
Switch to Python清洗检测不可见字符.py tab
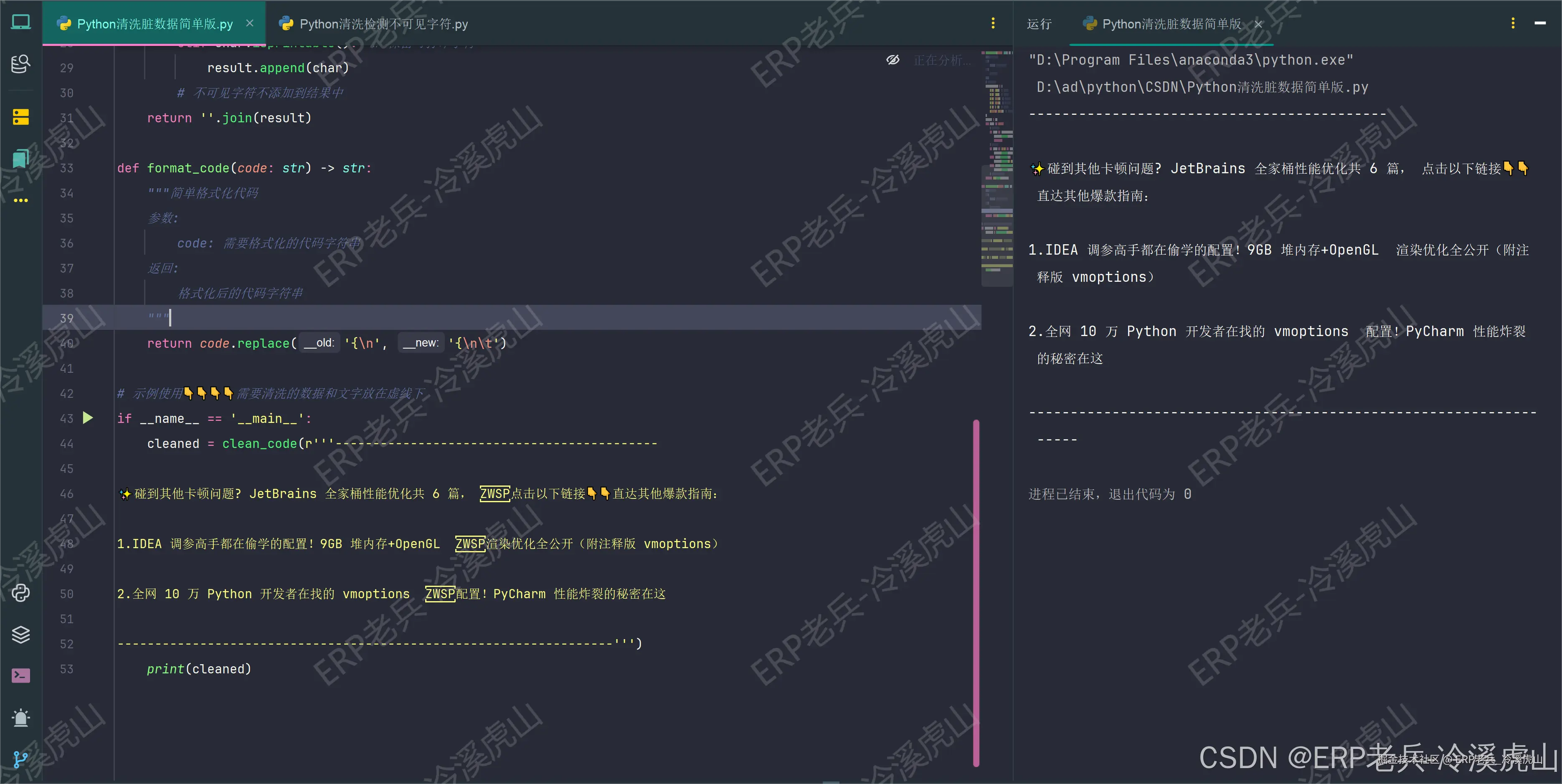382,24
